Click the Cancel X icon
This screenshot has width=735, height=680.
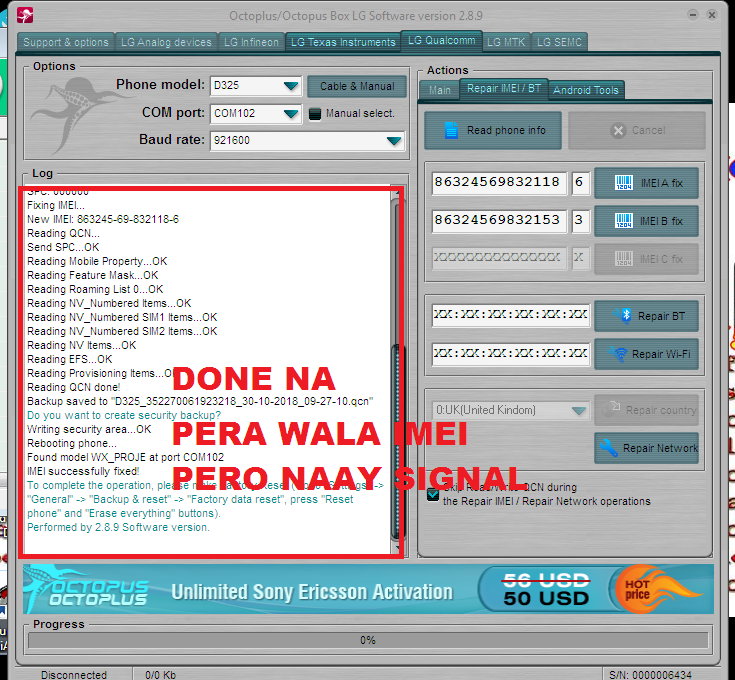coord(618,130)
